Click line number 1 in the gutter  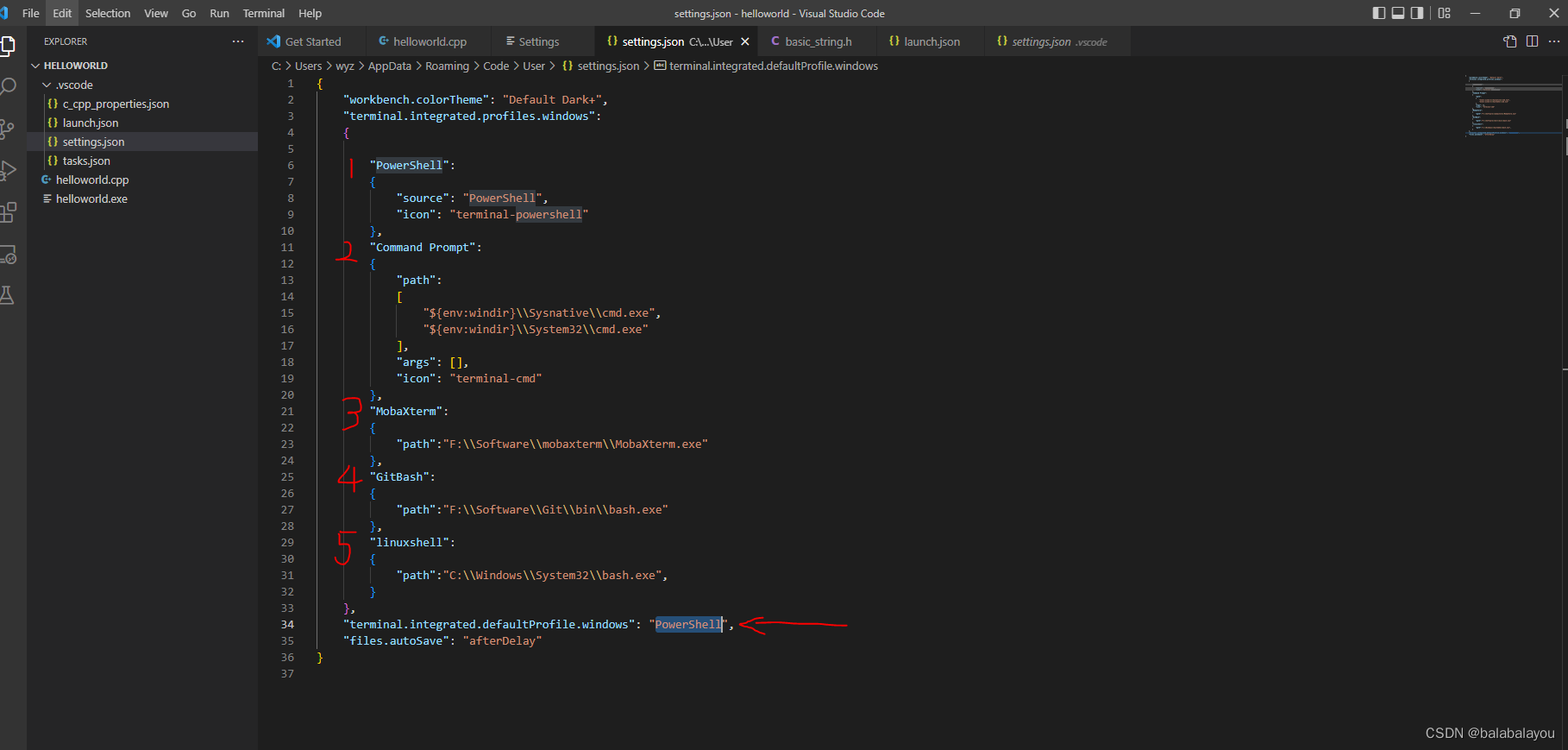pos(291,83)
